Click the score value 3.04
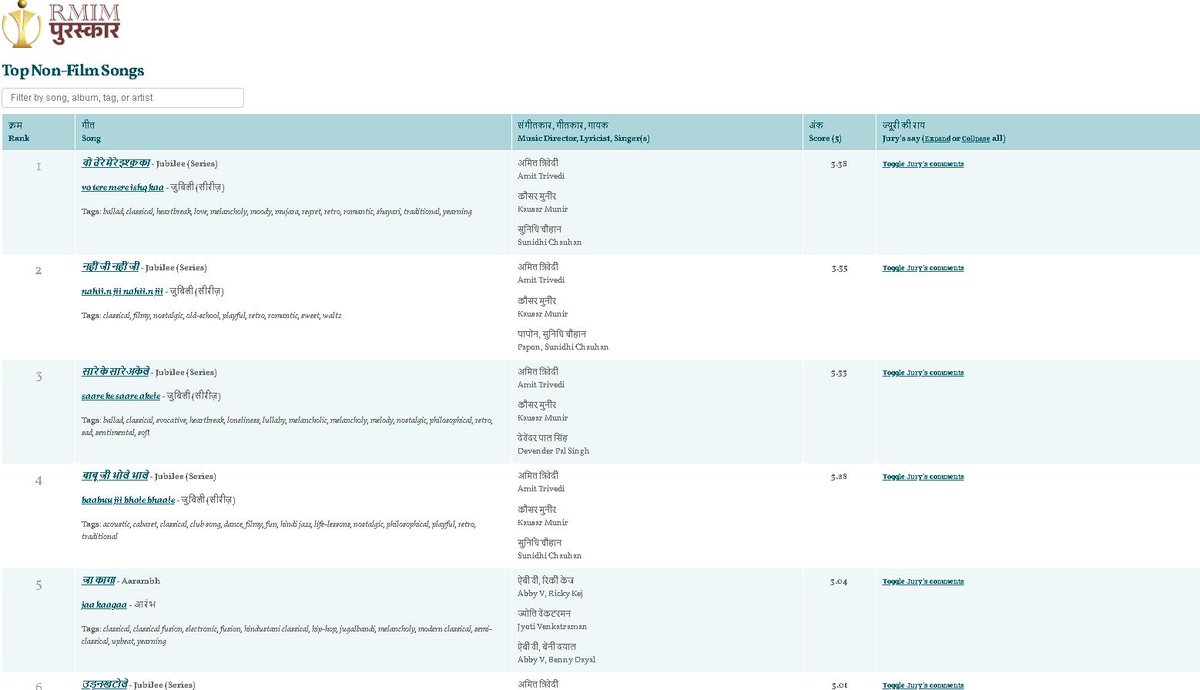The image size is (1200, 690). pyautogui.click(x=839, y=581)
